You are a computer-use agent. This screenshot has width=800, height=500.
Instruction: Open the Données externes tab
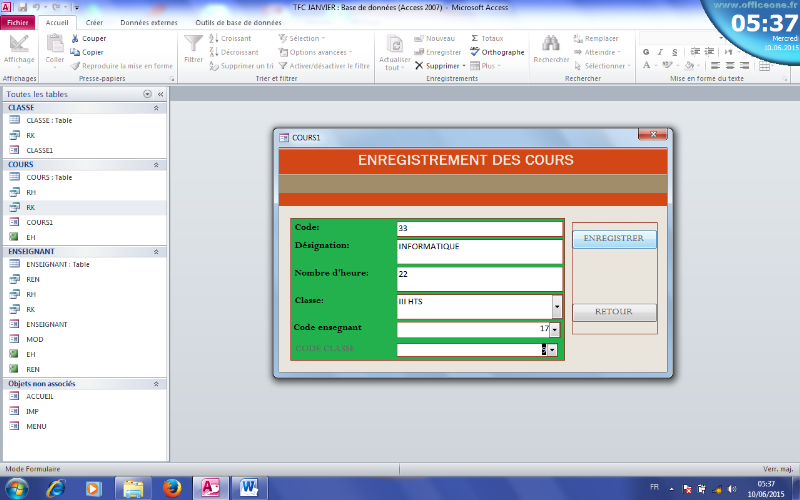pyautogui.click(x=148, y=21)
